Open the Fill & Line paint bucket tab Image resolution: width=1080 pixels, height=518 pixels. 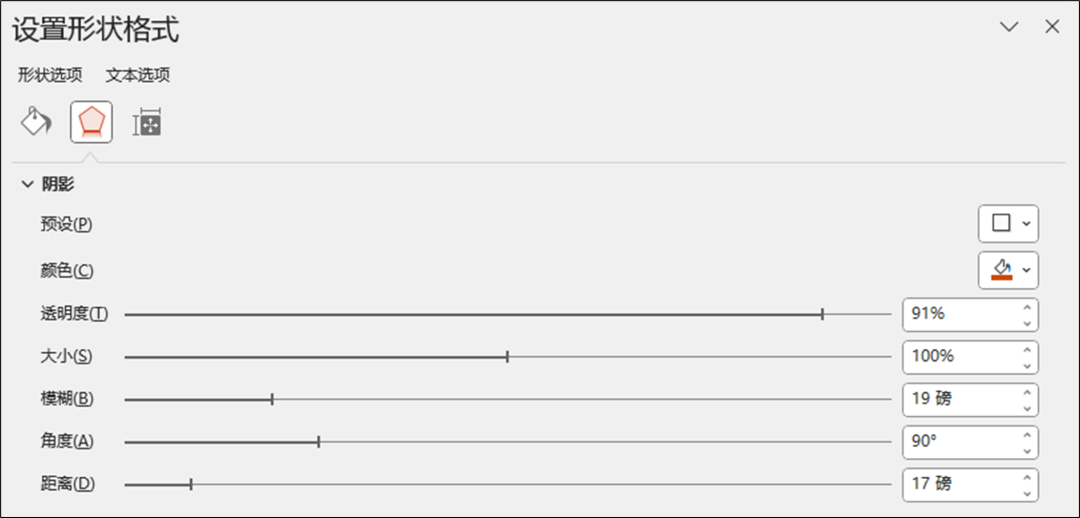click(36, 122)
